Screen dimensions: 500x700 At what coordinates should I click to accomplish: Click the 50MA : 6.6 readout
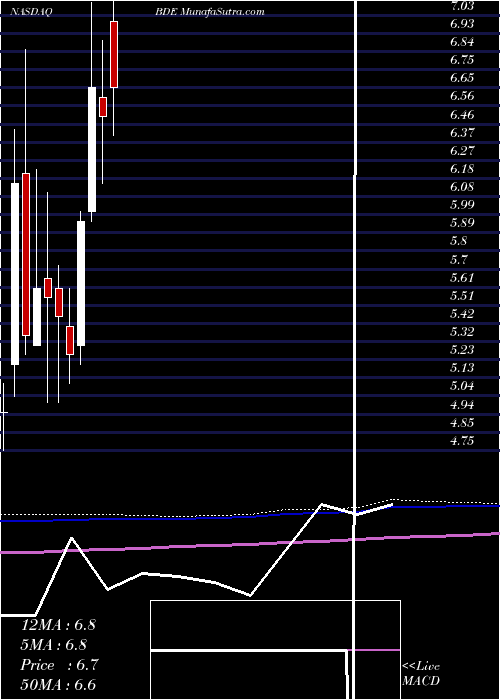58,685
